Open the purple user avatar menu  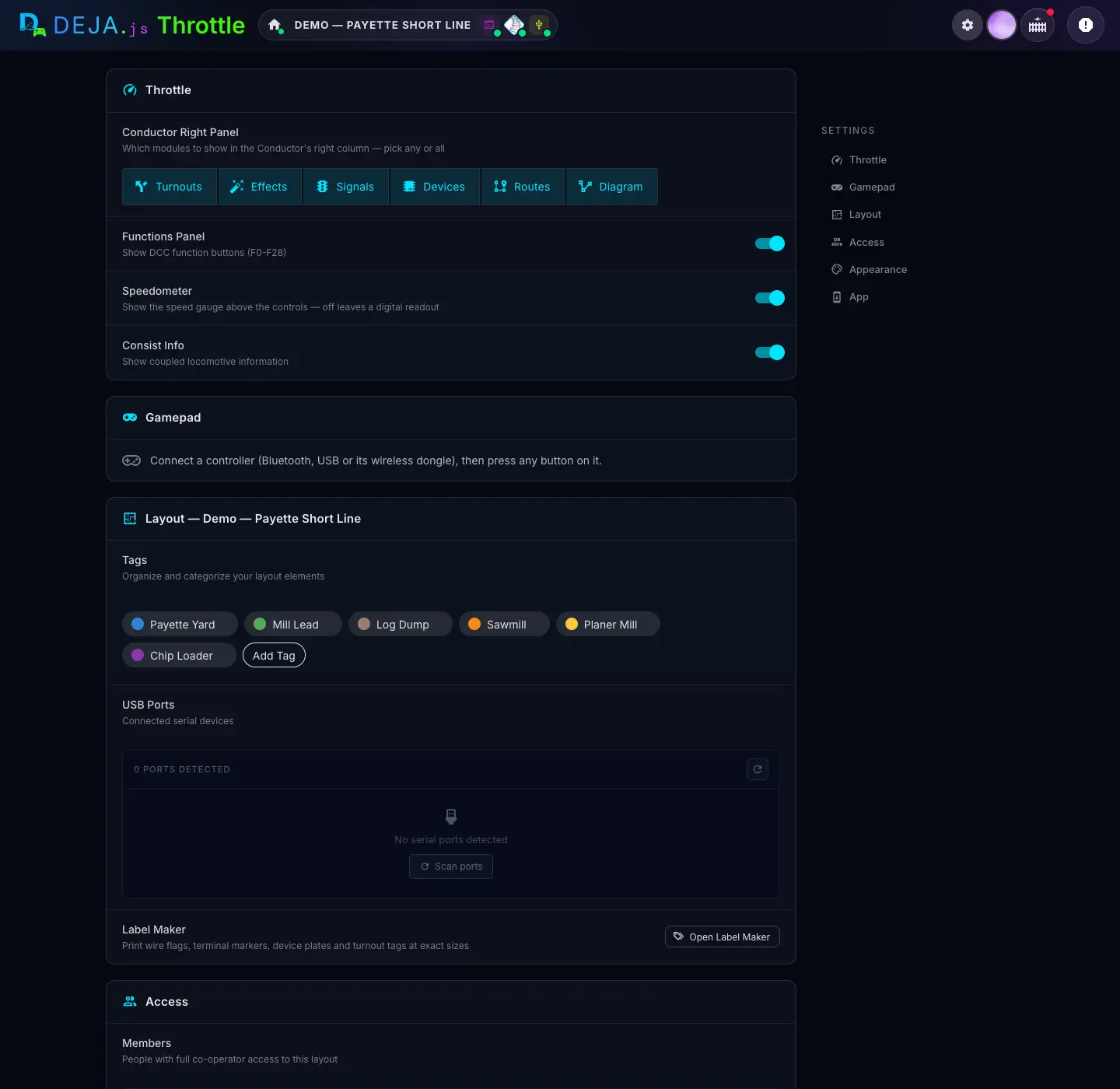(x=1002, y=25)
